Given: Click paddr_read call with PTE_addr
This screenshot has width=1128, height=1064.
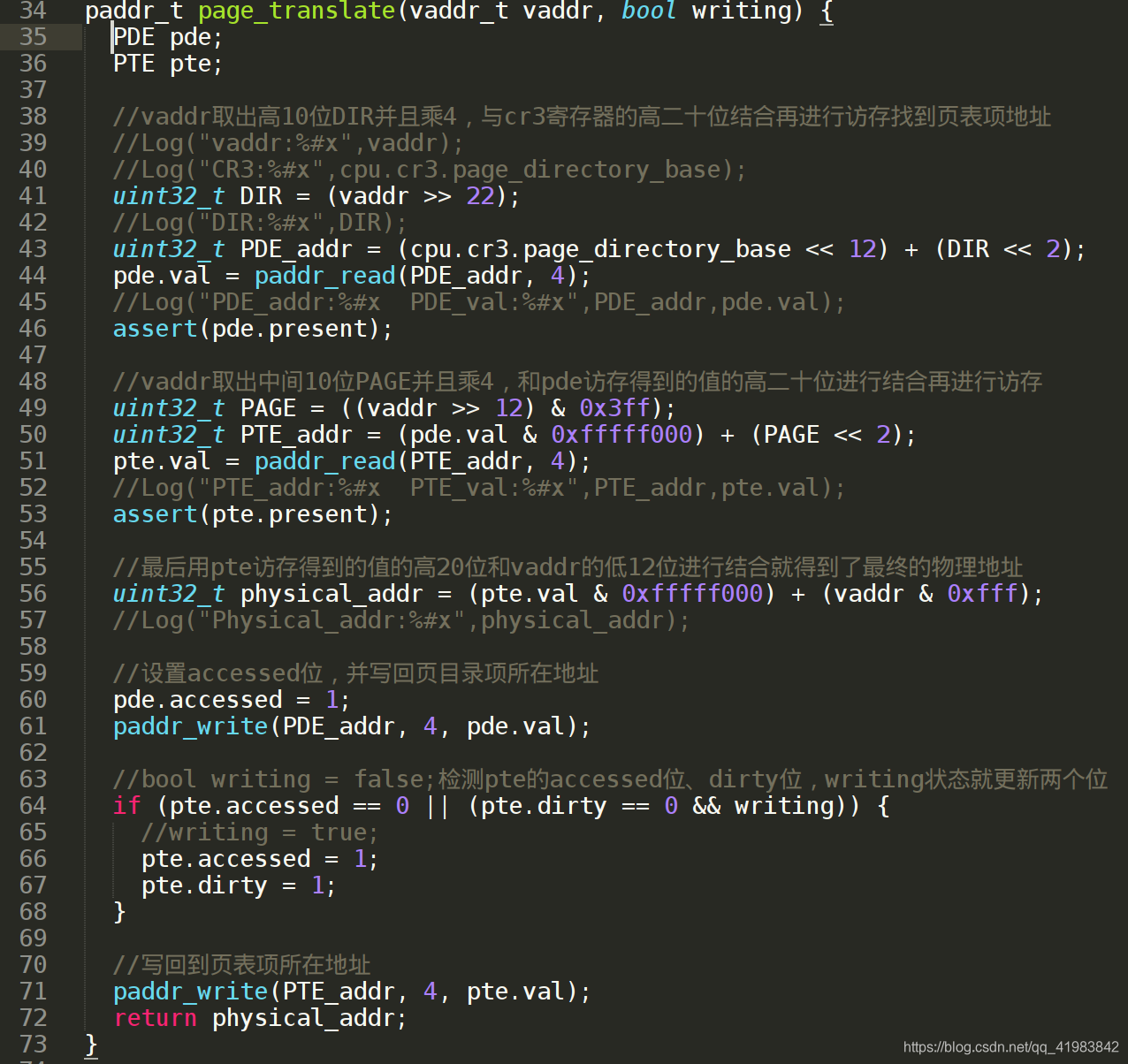Looking at the screenshot, I should coord(423,461).
